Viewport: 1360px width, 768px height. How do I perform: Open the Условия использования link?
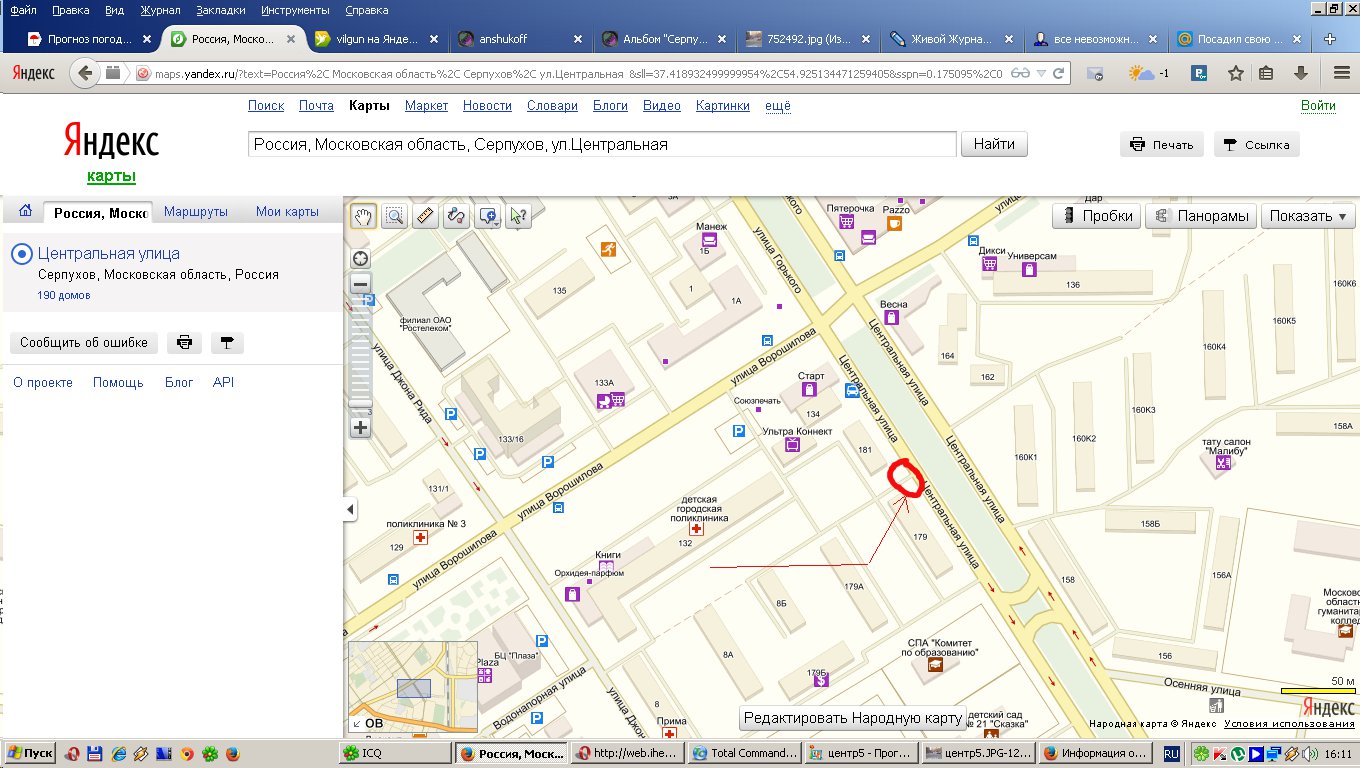[x=1289, y=723]
